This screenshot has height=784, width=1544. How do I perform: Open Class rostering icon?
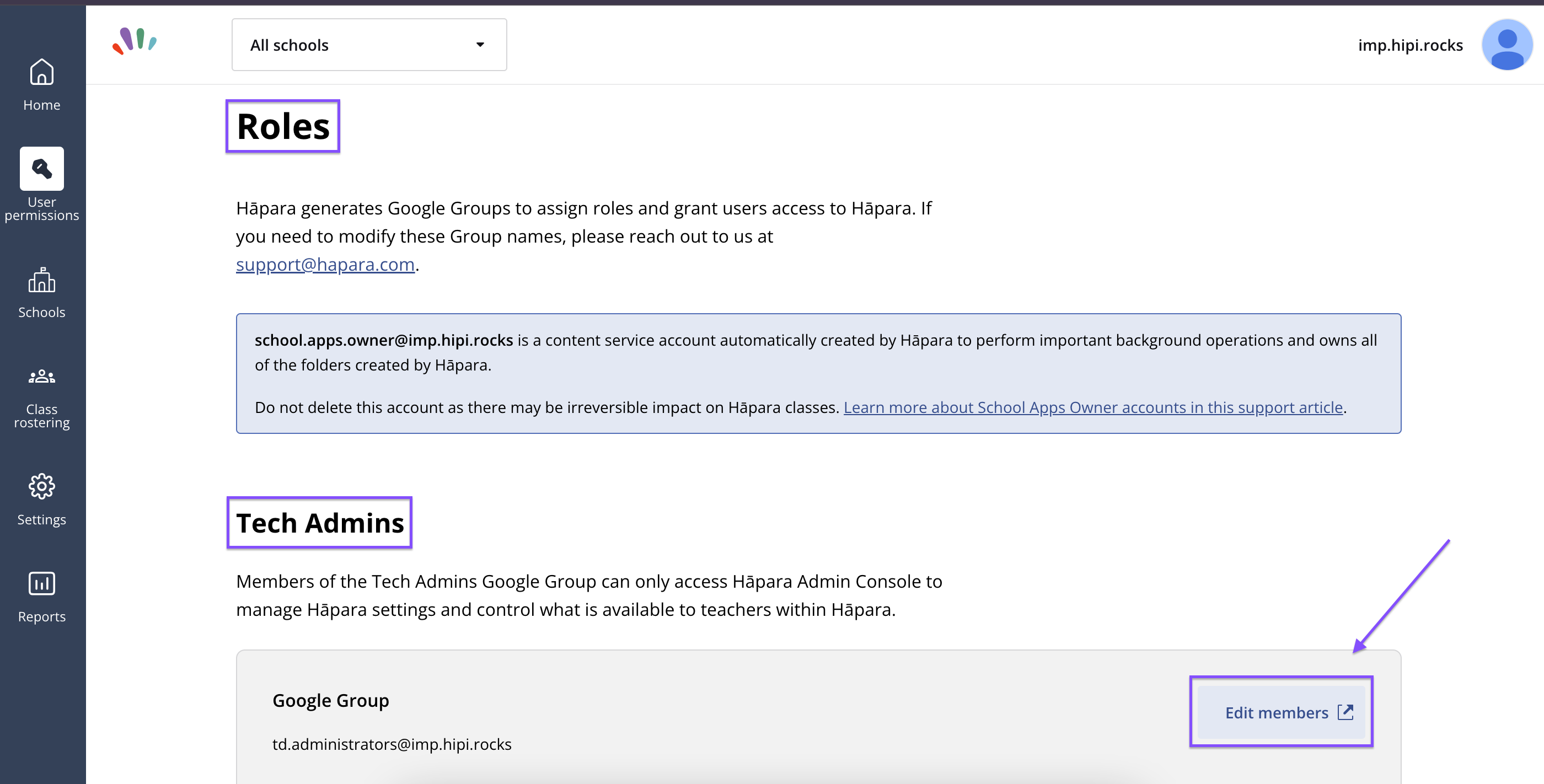[41, 377]
